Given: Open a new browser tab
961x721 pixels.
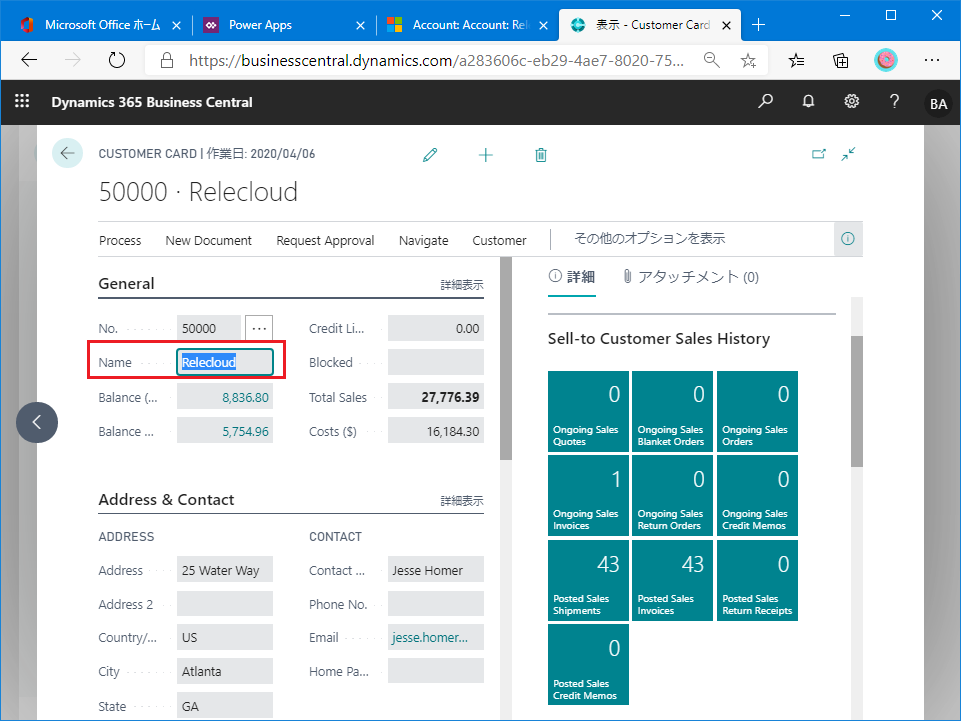Looking at the screenshot, I should pos(758,25).
